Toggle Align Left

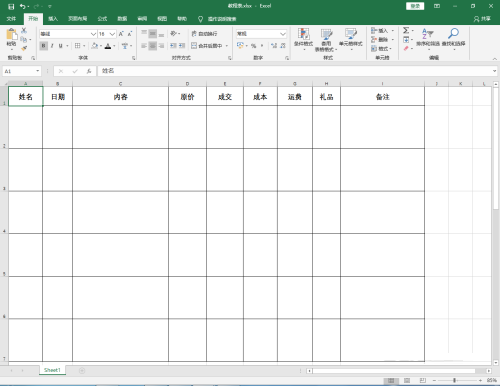tap(144, 46)
